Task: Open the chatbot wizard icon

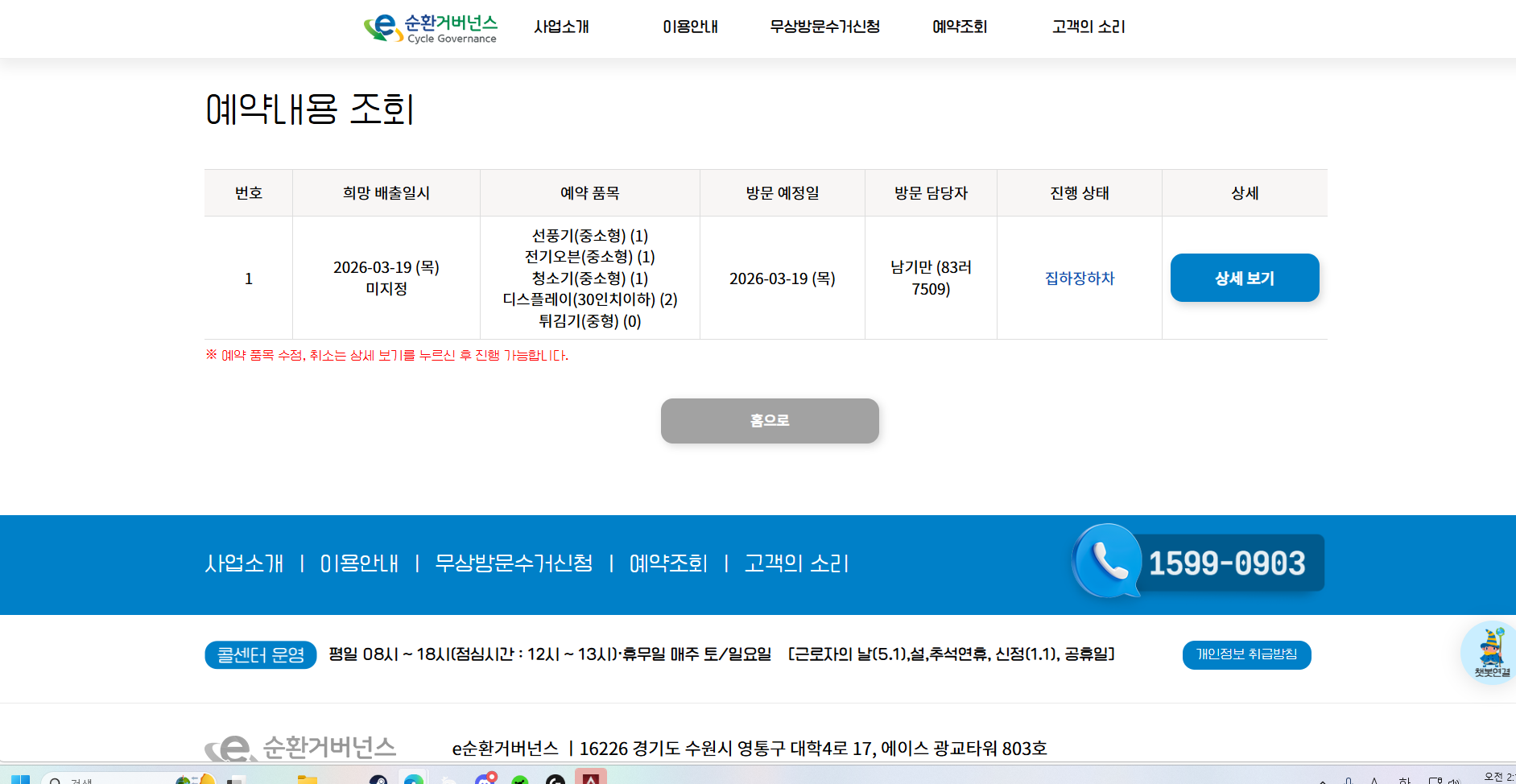Action: click(x=1490, y=651)
